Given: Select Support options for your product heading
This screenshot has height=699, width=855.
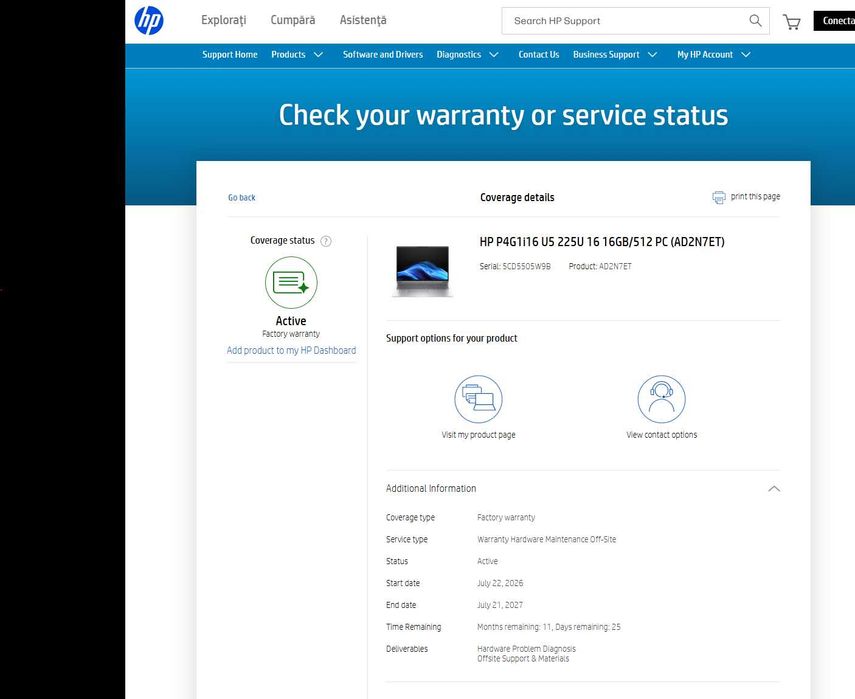Looking at the screenshot, I should pyautogui.click(x=451, y=338).
